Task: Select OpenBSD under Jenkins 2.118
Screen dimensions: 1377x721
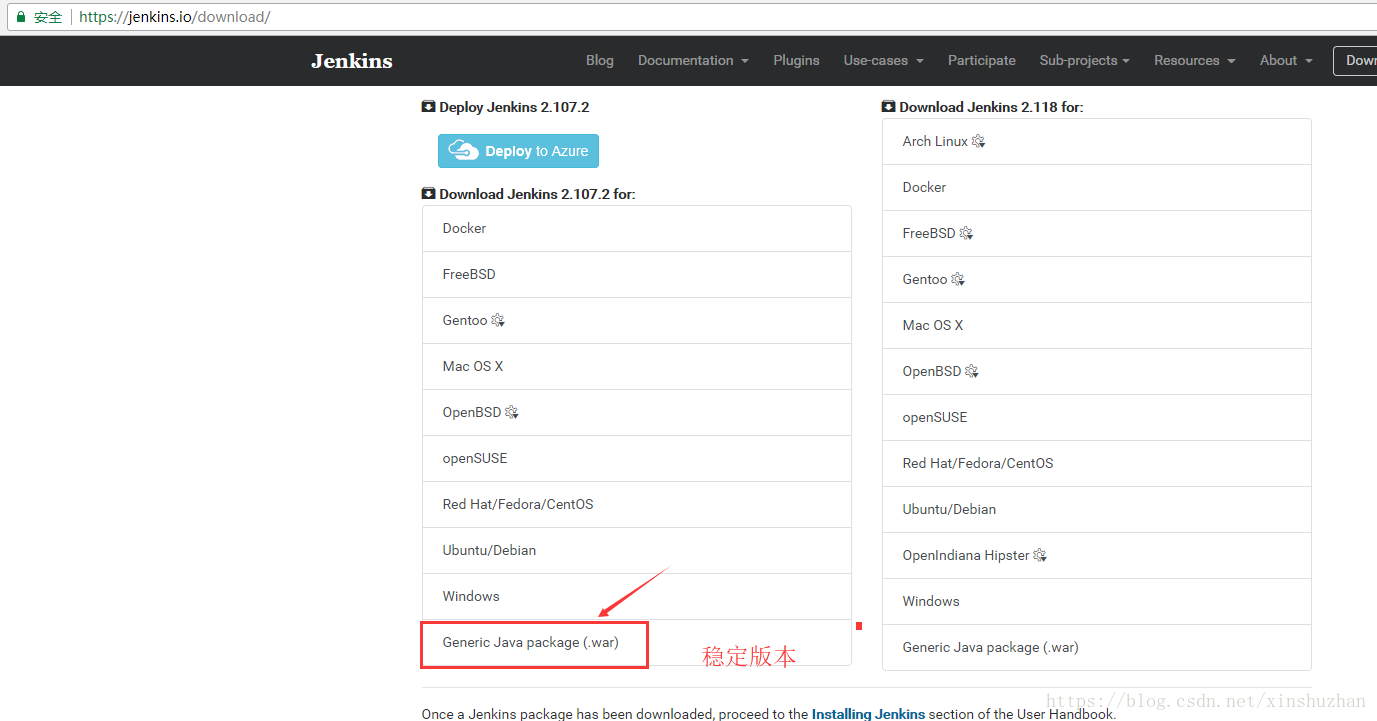Action: coord(1097,372)
